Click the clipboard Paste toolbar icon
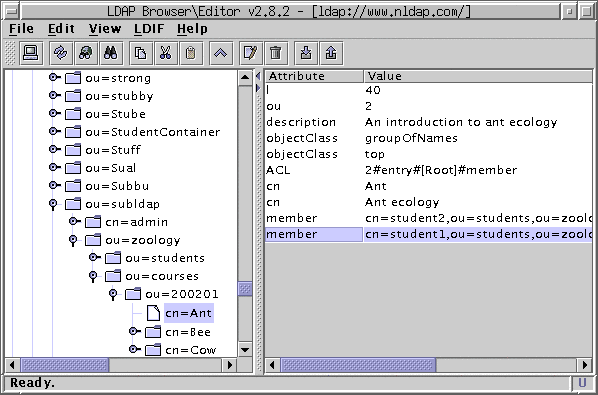This screenshot has width=598, height=395. (191, 53)
